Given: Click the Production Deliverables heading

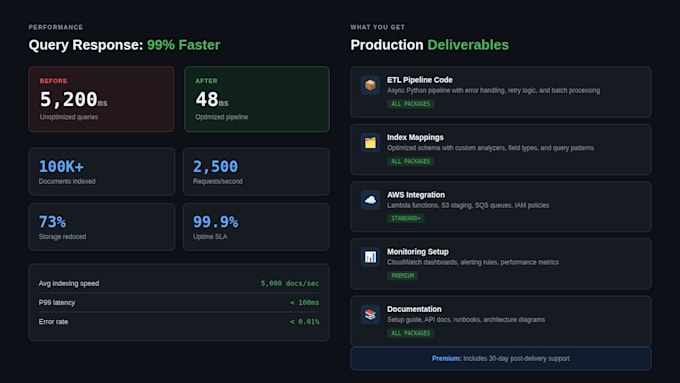Looking at the screenshot, I should (x=429, y=45).
